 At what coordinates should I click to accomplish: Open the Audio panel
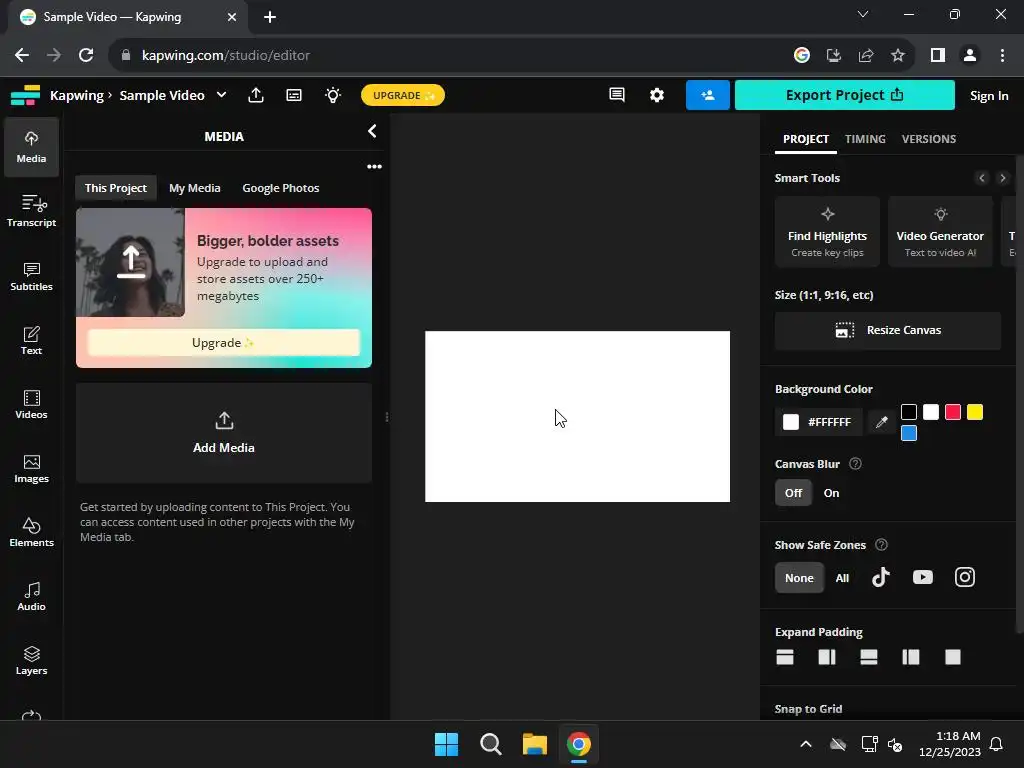click(31, 596)
